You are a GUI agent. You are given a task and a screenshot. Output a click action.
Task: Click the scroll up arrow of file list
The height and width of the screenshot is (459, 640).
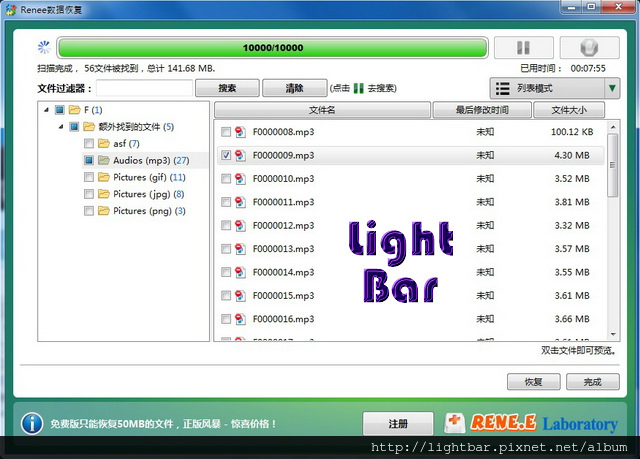click(x=613, y=127)
